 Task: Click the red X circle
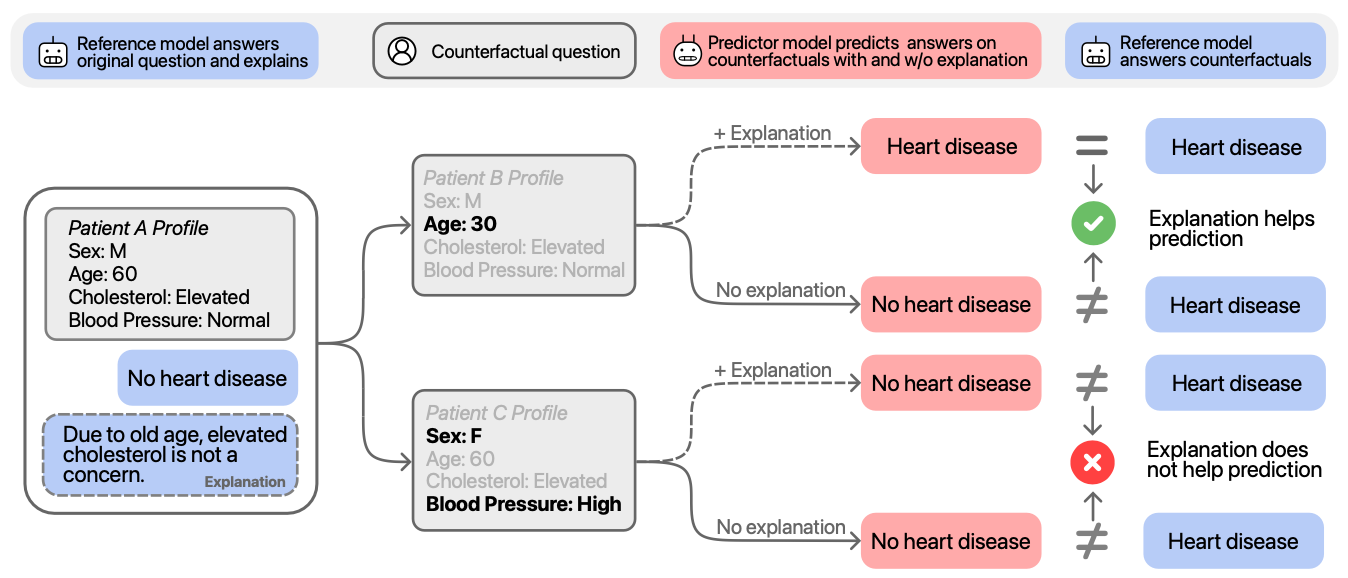1093,462
